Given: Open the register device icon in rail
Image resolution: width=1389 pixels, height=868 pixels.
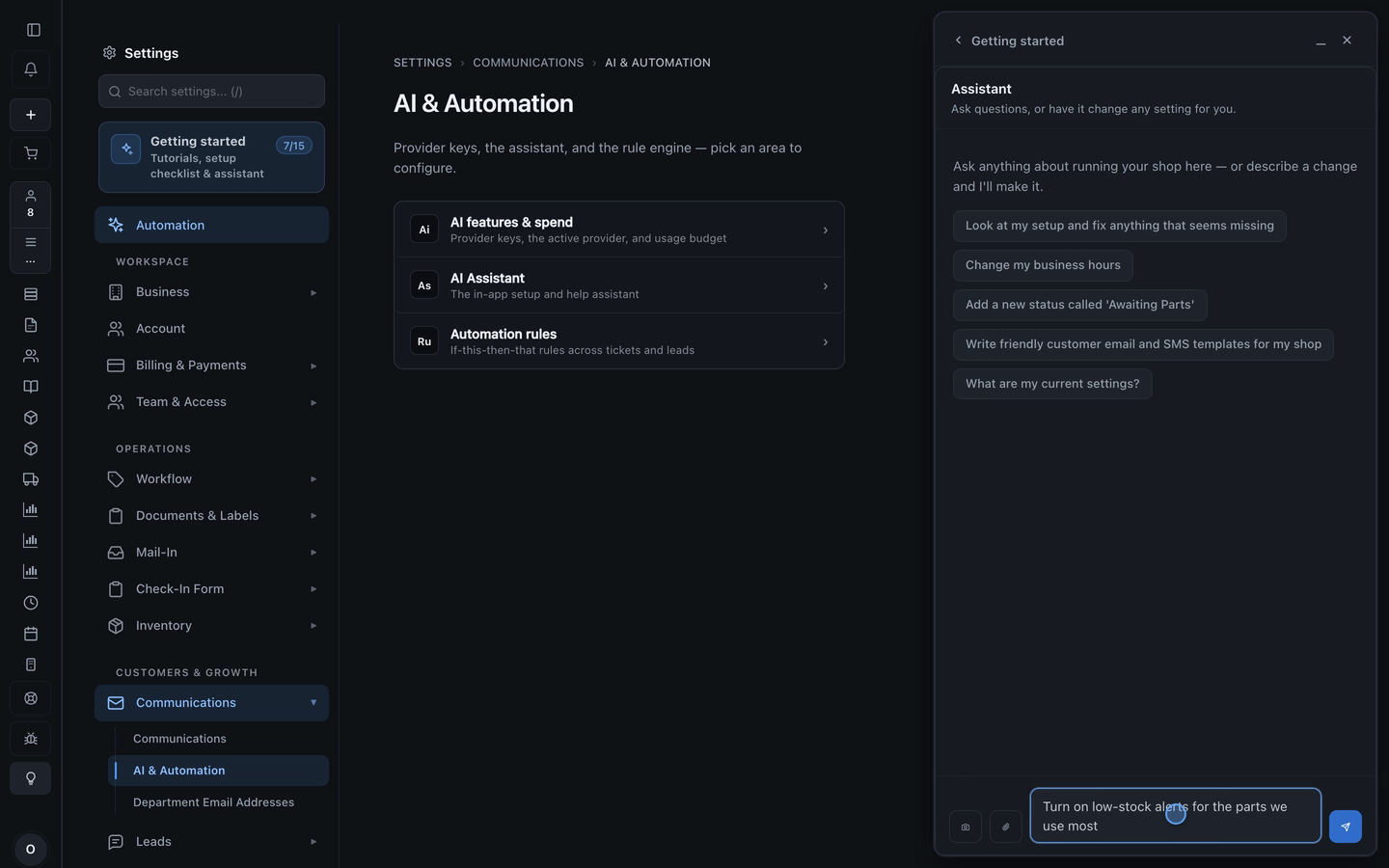Looking at the screenshot, I should [31, 665].
